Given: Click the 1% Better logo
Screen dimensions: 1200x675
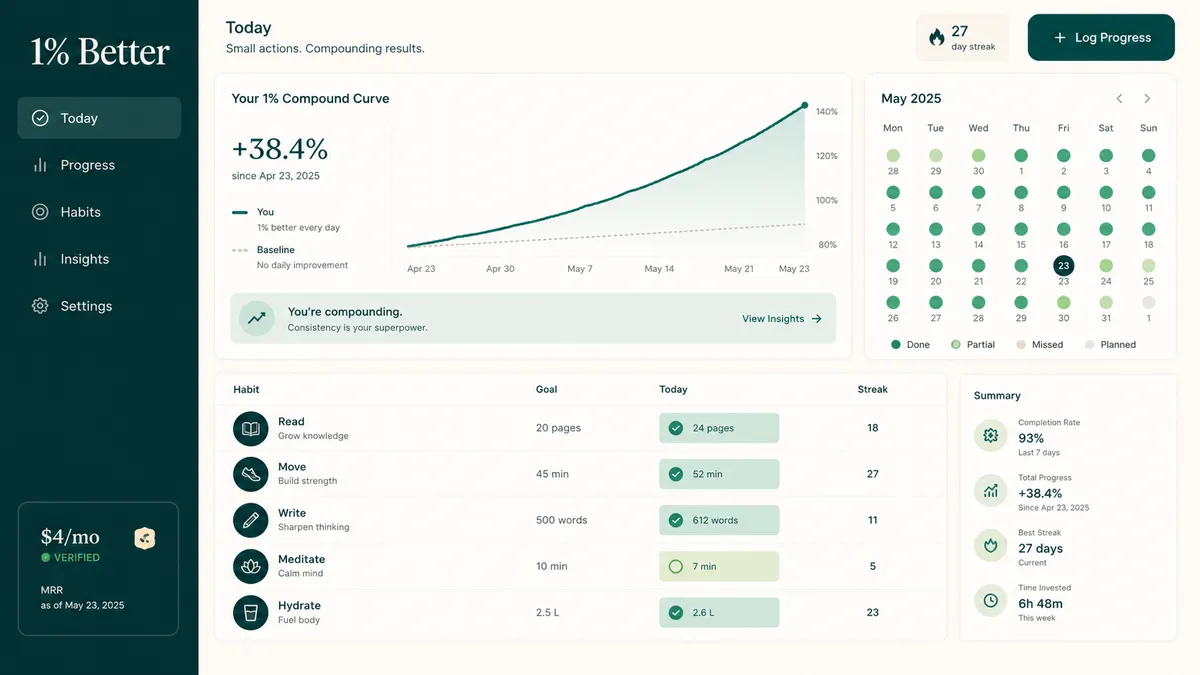Looking at the screenshot, I should (x=100, y=52).
